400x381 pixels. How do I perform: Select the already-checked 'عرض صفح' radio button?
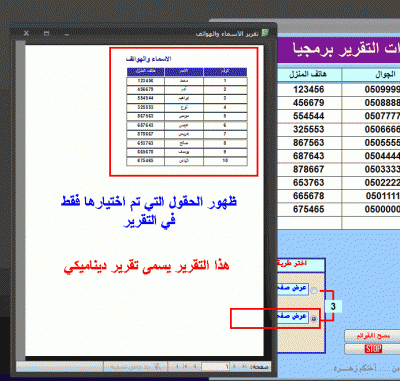click(x=314, y=319)
